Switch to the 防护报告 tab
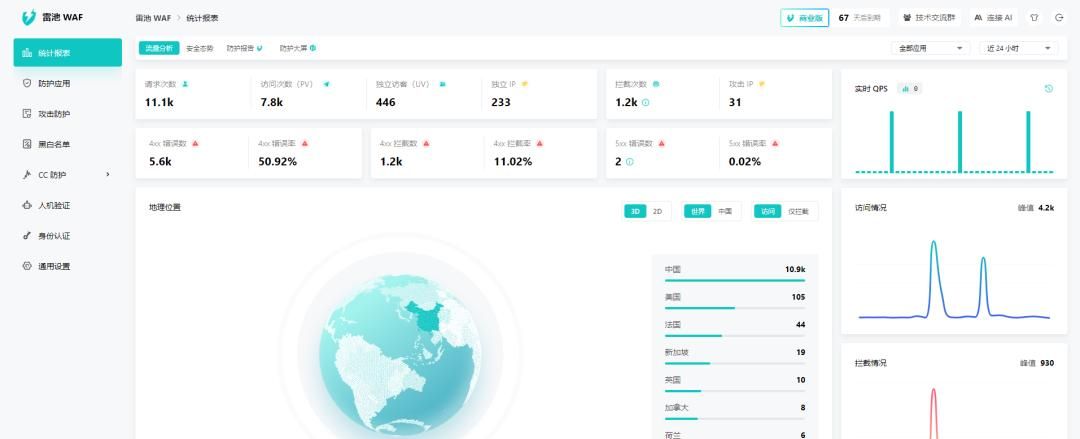This screenshot has width=1080, height=439. [244, 48]
